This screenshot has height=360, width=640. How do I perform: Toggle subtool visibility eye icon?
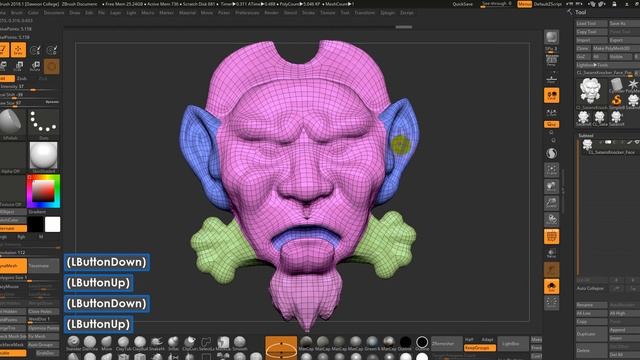(637, 142)
